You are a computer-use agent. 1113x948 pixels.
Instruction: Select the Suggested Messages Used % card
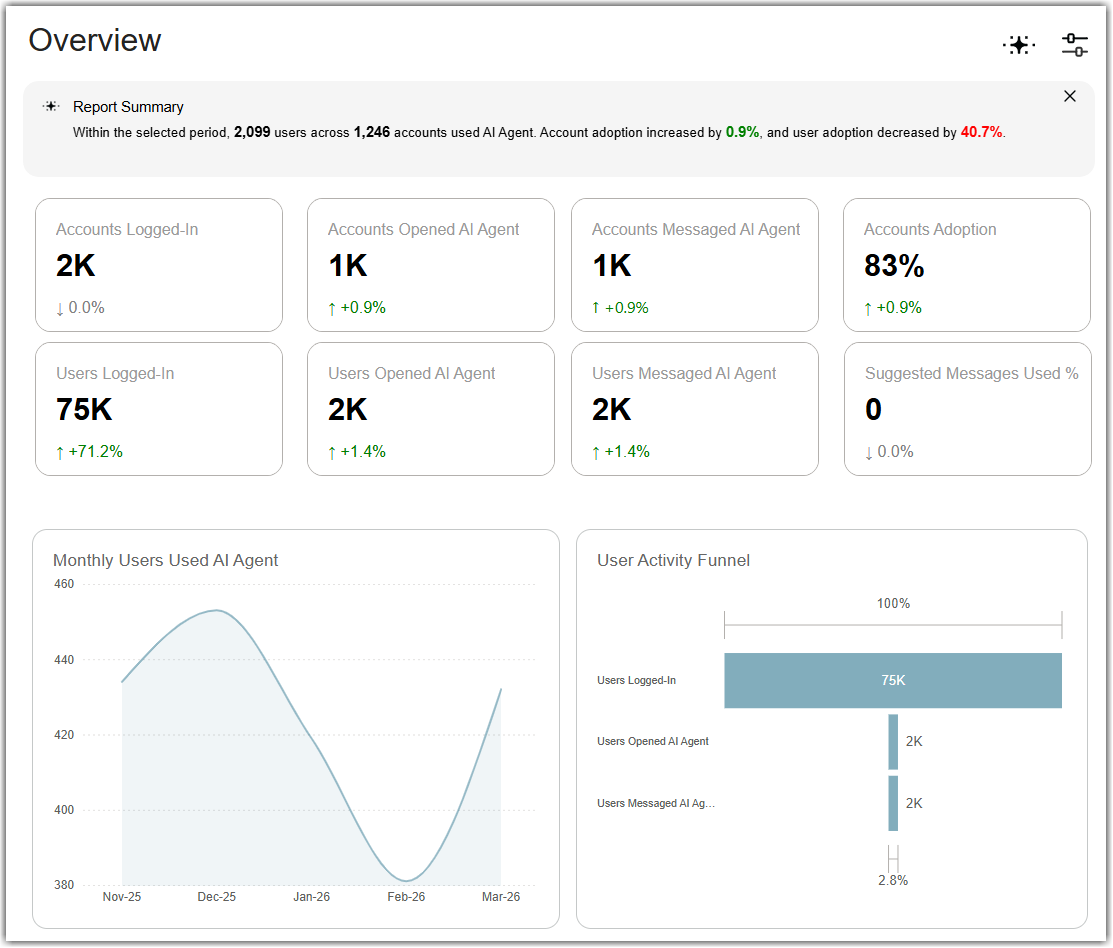point(967,409)
